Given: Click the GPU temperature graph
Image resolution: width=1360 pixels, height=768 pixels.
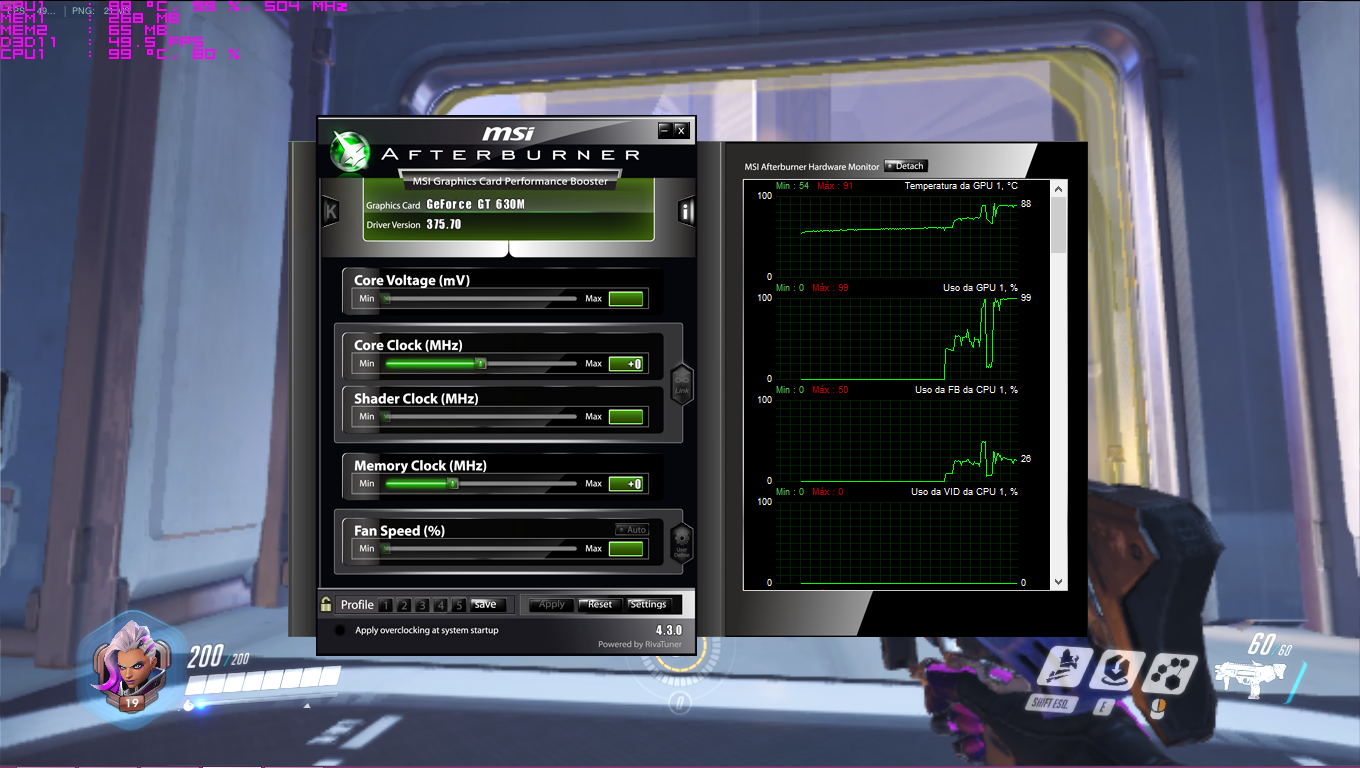Looking at the screenshot, I should pyautogui.click(x=898, y=236).
